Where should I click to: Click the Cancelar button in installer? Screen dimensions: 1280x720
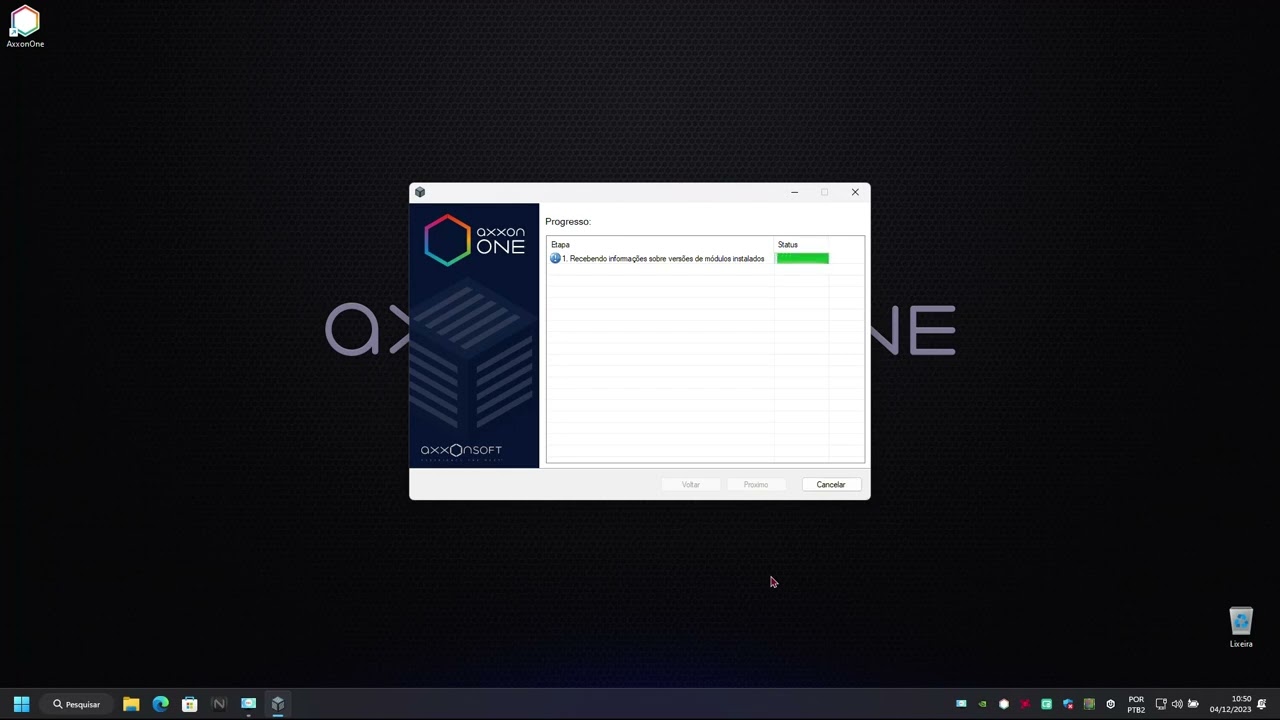(831, 484)
